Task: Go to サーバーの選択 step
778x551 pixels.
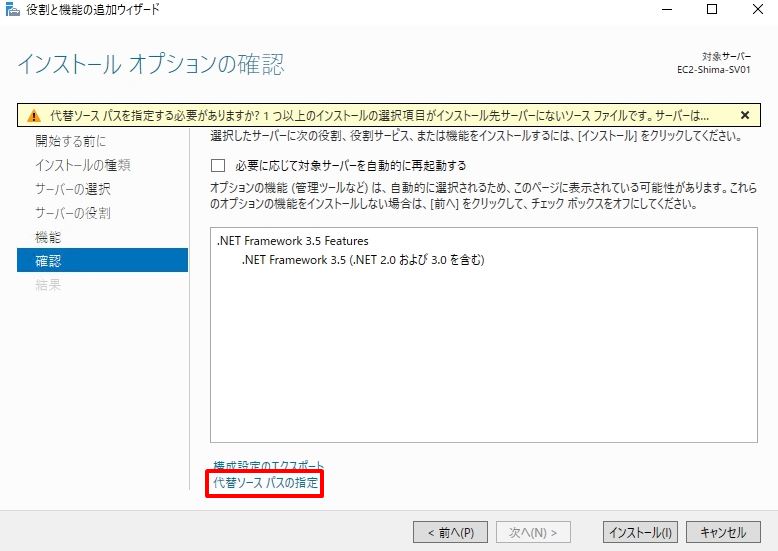Action: (72, 189)
